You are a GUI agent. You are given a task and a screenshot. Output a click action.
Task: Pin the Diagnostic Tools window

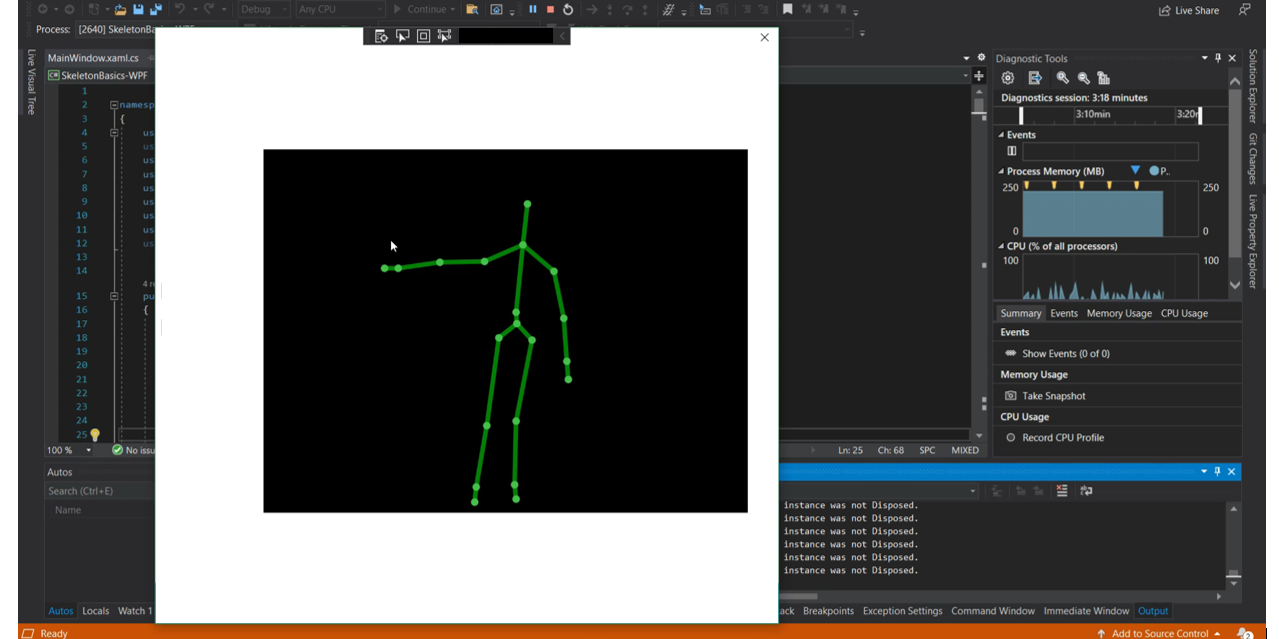[x=1218, y=57]
